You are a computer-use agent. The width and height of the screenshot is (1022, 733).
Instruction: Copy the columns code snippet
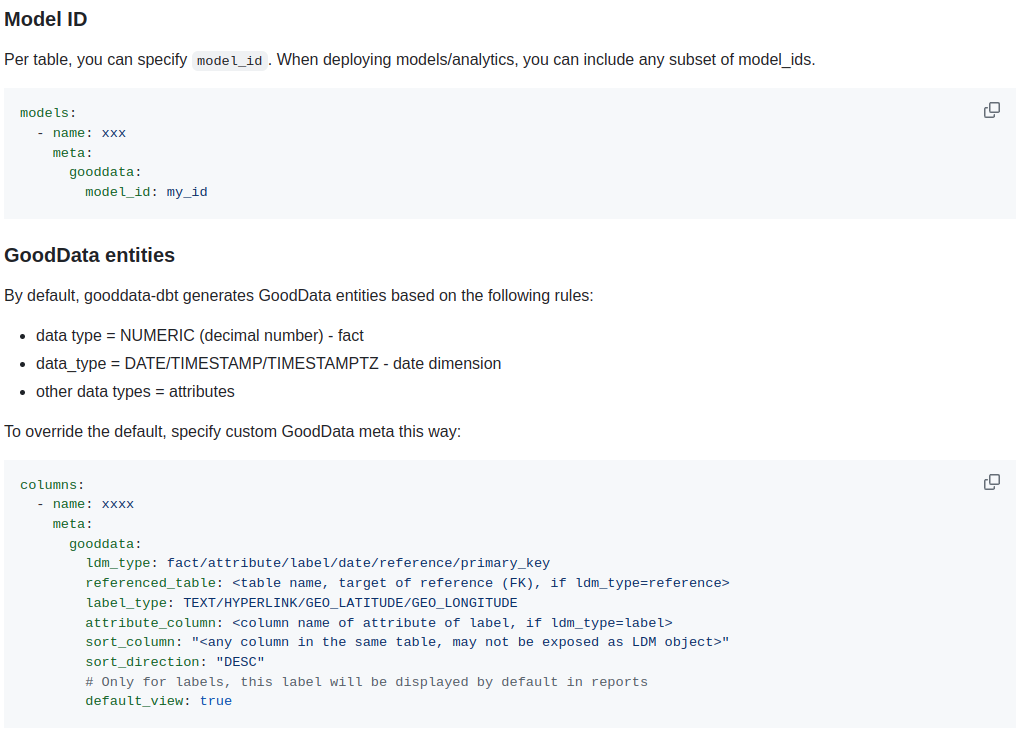(x=991, y=482)
